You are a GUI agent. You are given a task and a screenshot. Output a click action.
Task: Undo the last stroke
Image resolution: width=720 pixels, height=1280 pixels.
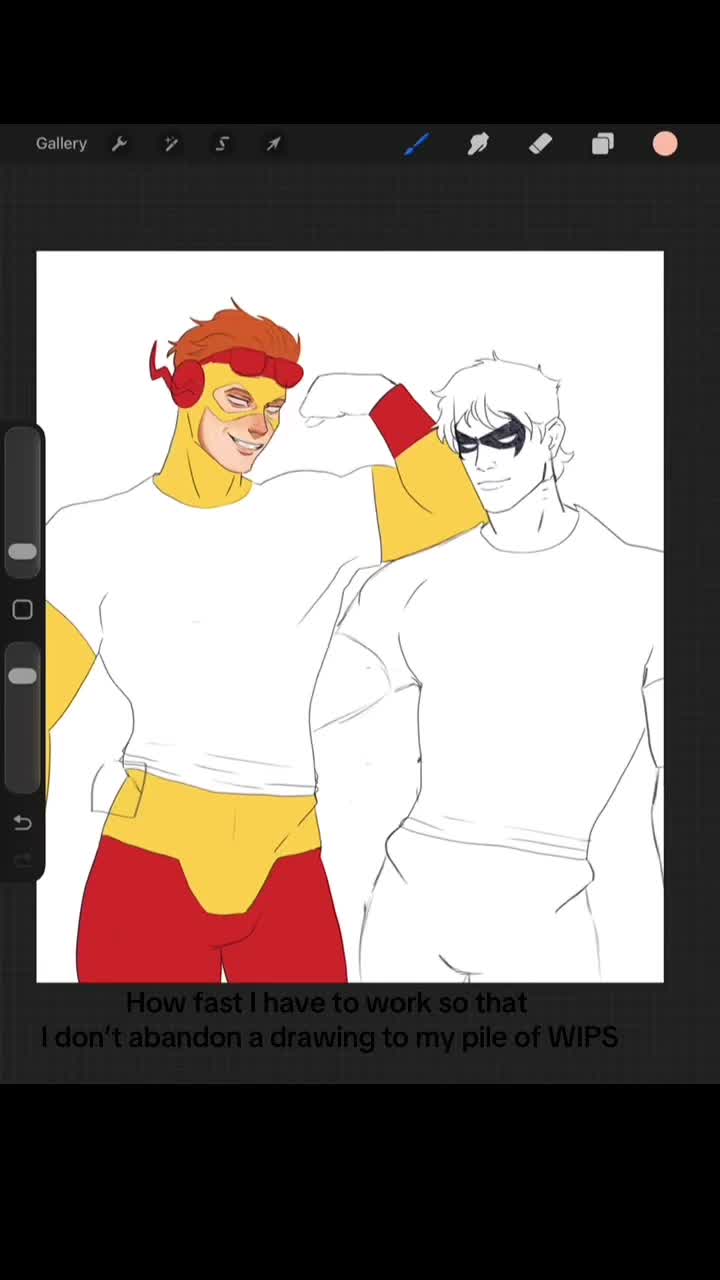(22, 823)
